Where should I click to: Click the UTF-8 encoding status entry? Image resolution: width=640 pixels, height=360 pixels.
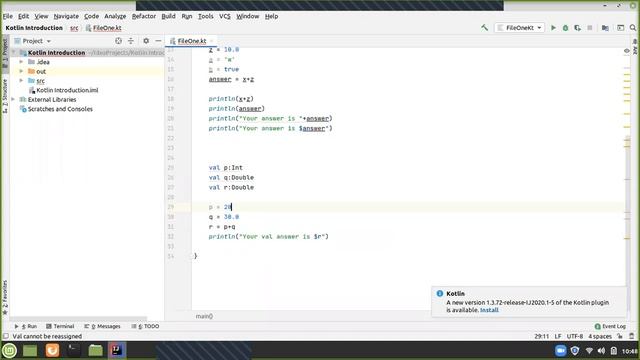click(575, 336)
